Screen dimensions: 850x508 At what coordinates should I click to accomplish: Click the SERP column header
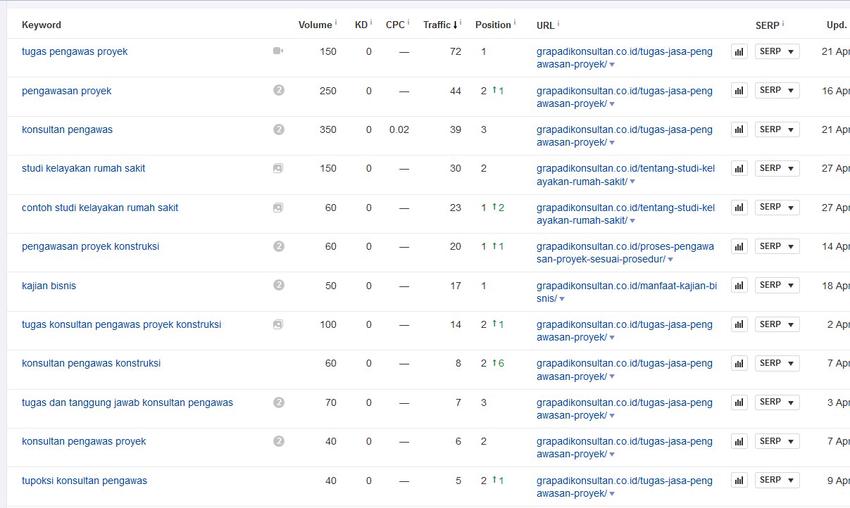pos(767,25)
